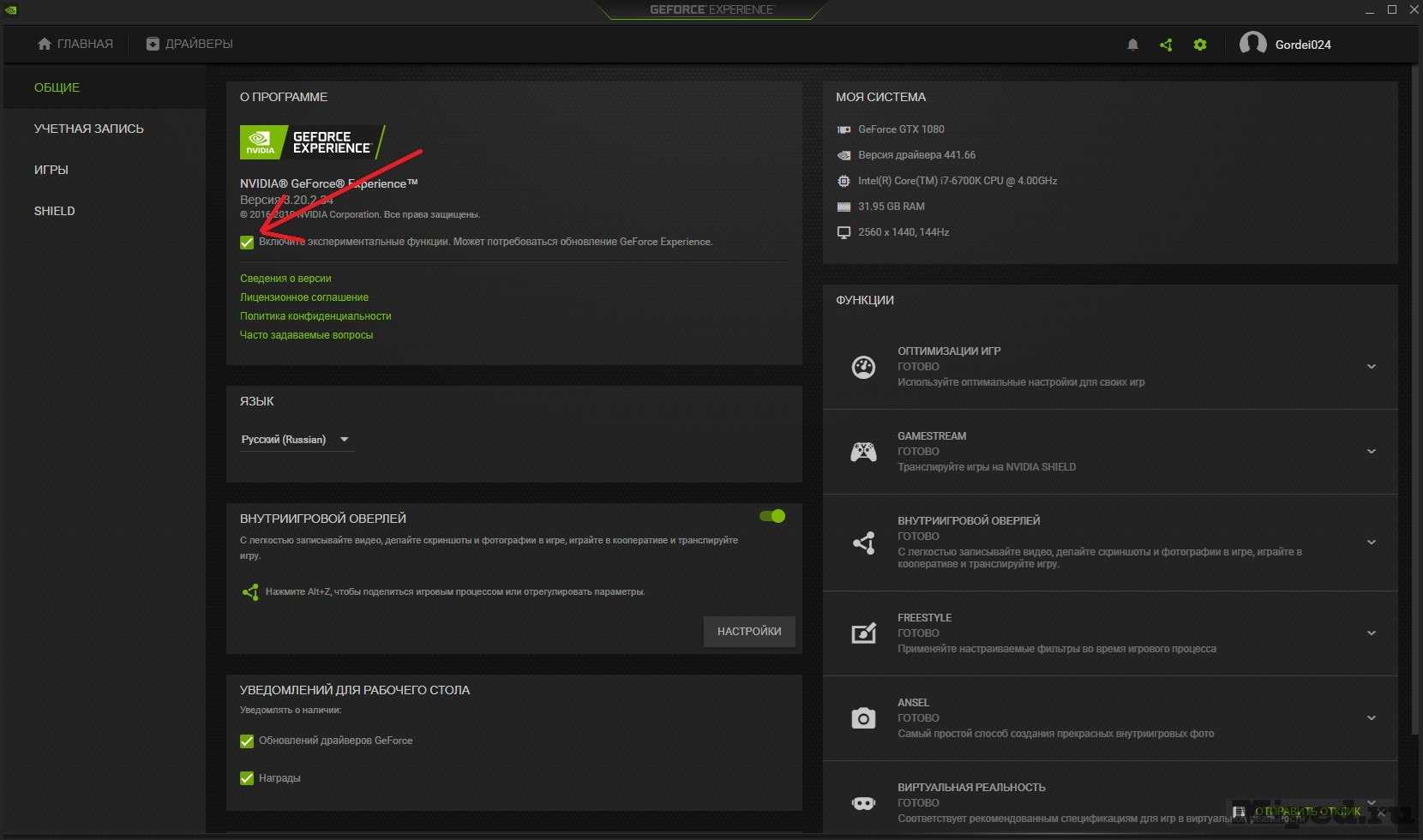Expand the GAMESTREAM section

tap(1371, 452)
